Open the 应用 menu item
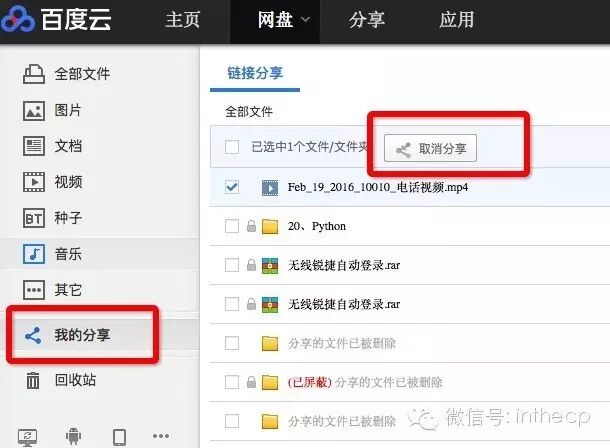The image size is (610, 448). pyautogui.click(x=457, y=19)
